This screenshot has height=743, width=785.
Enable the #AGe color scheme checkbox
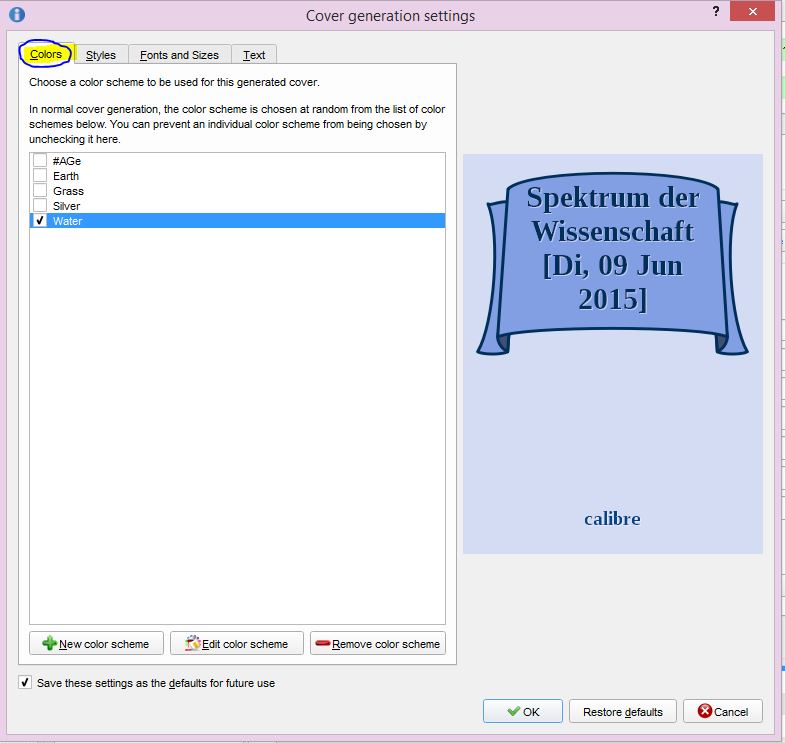point(40,161)
